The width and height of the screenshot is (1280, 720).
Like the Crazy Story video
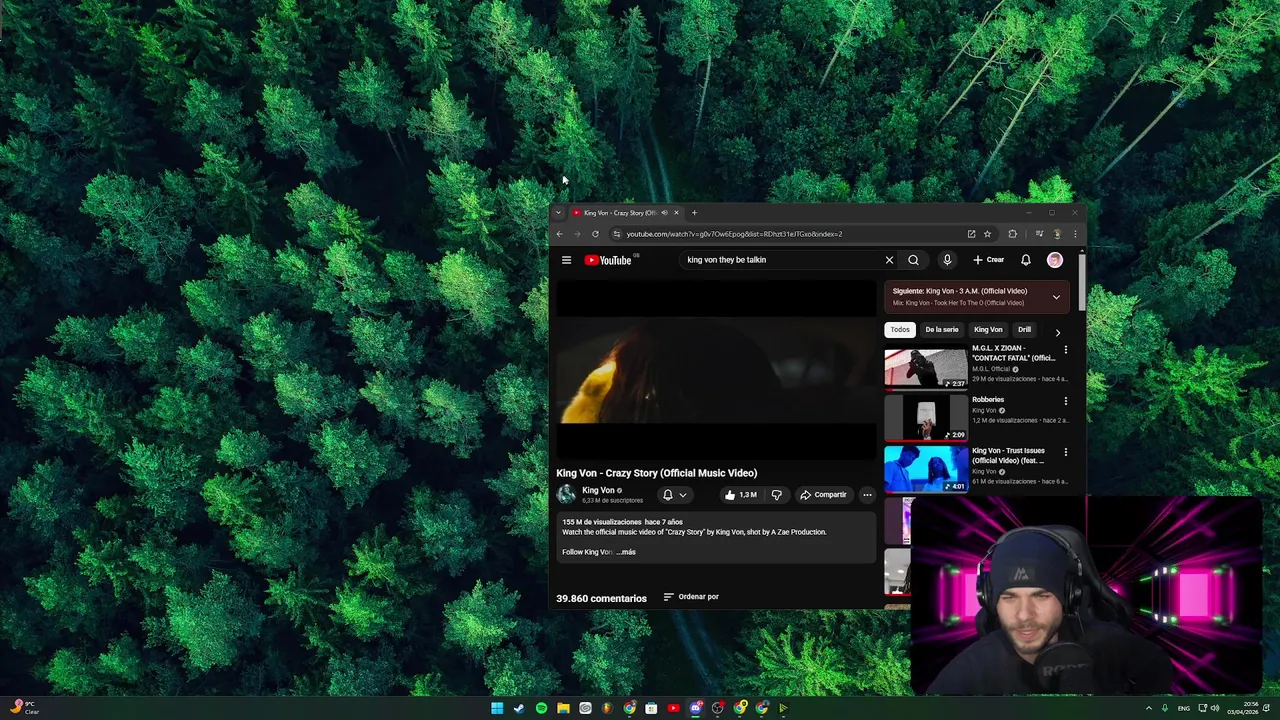[740, 495]
